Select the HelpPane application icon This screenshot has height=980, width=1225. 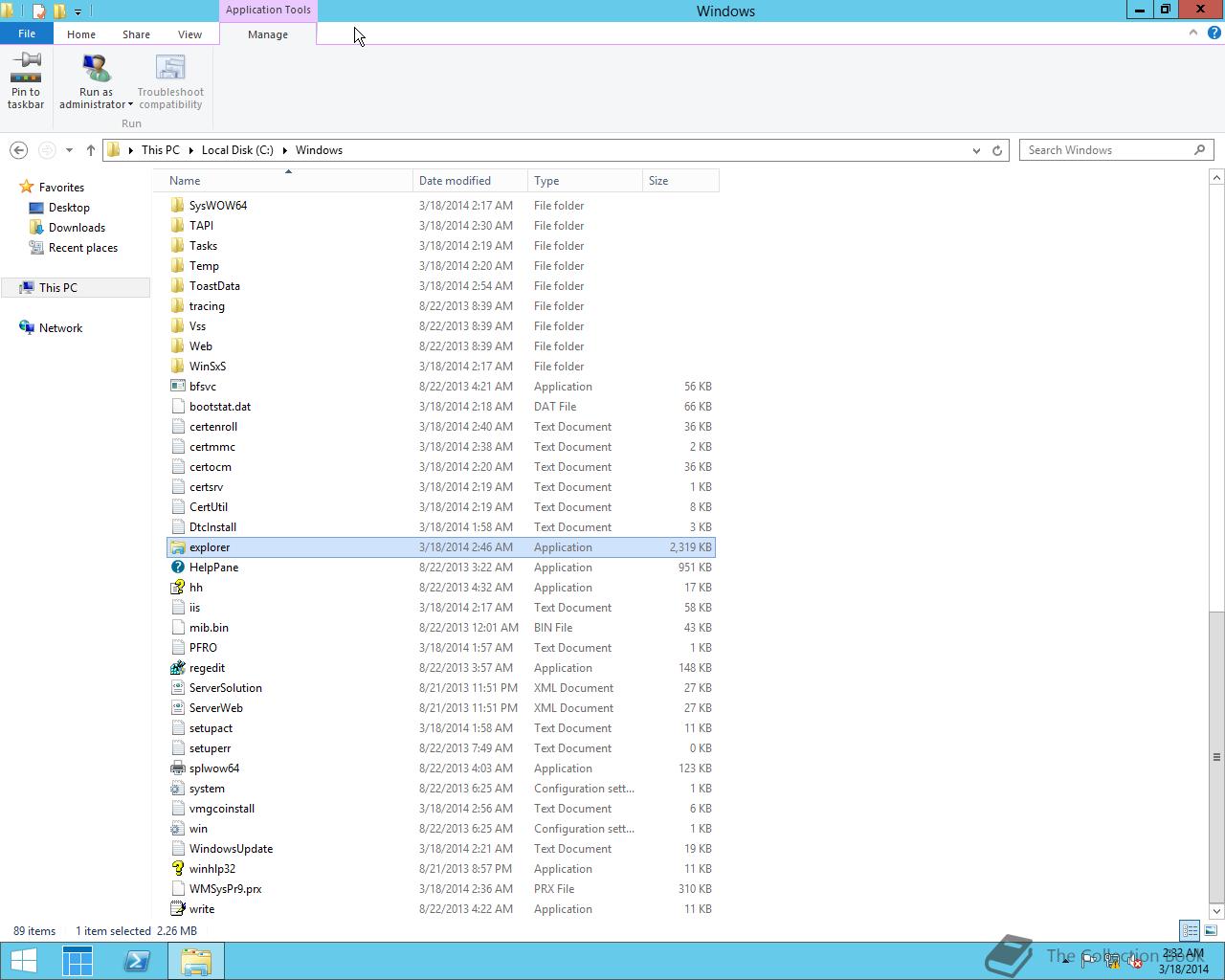tap(177, 568)
